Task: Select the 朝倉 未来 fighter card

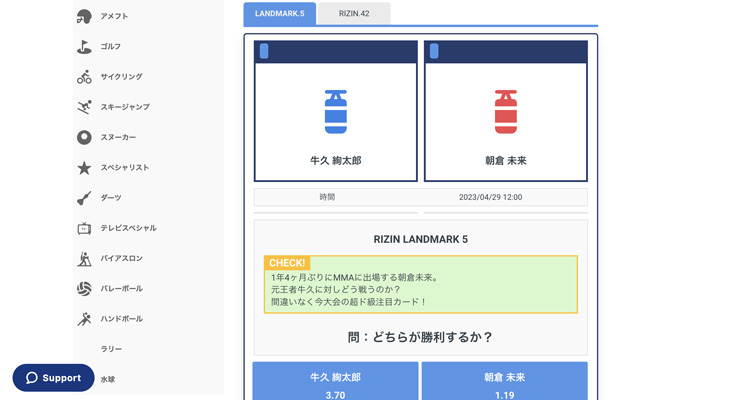Action: tap(506, 111)
